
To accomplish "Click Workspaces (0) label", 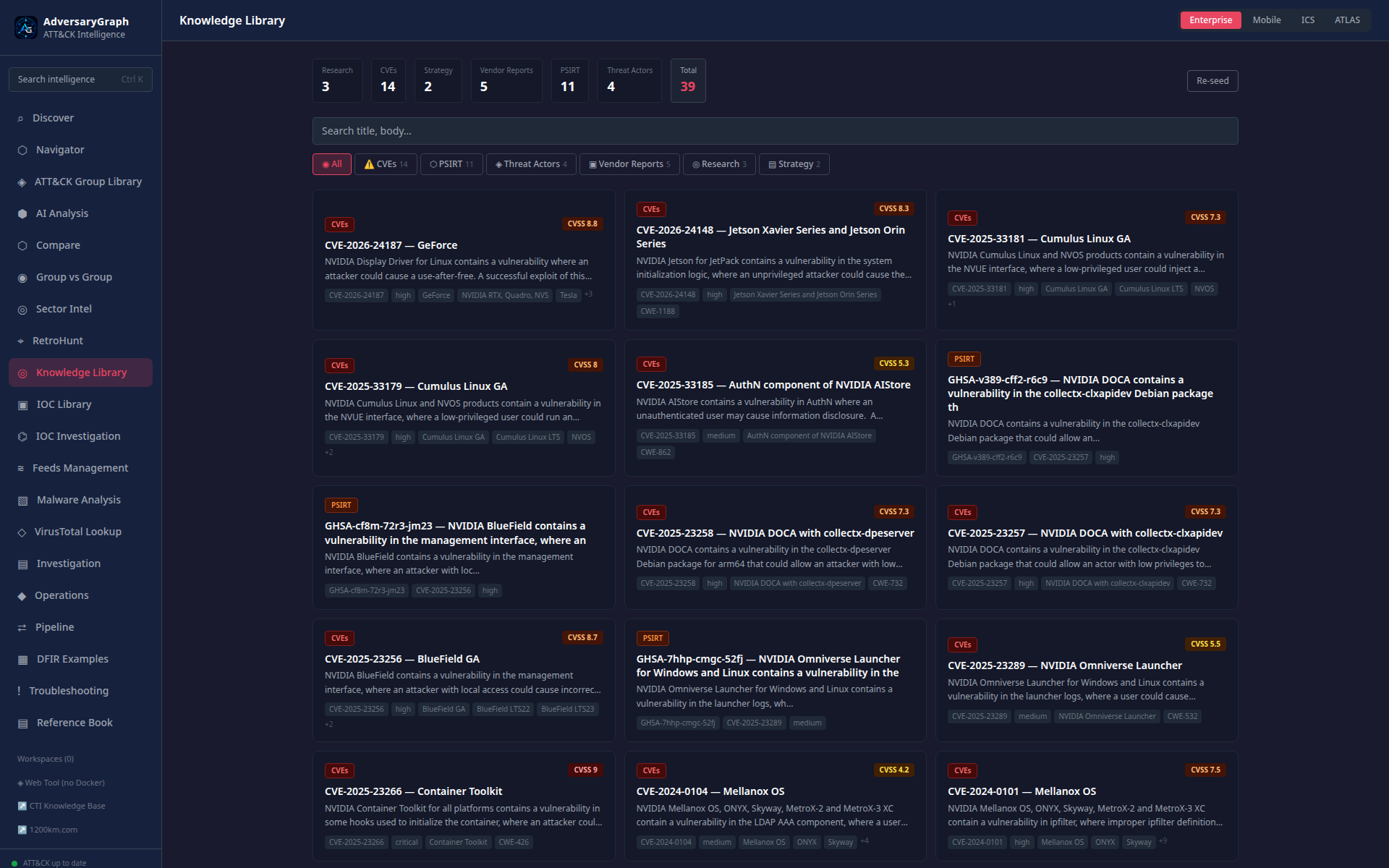I will click(46, 759).
